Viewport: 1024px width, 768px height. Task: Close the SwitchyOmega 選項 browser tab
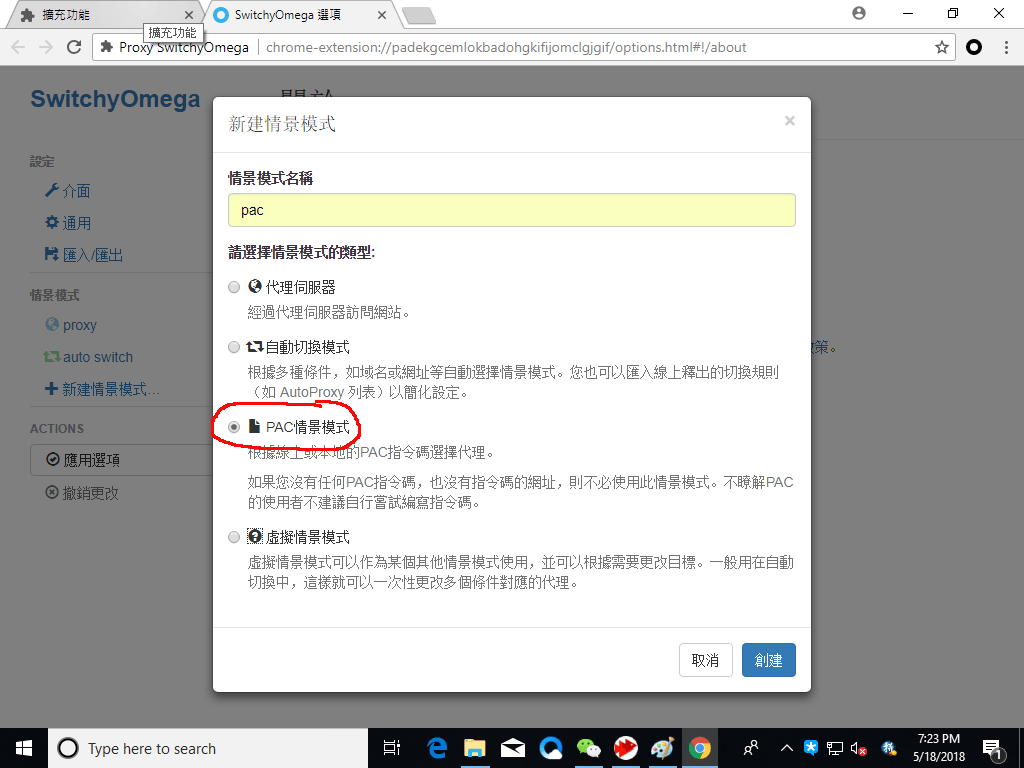[x=382, y=15]
